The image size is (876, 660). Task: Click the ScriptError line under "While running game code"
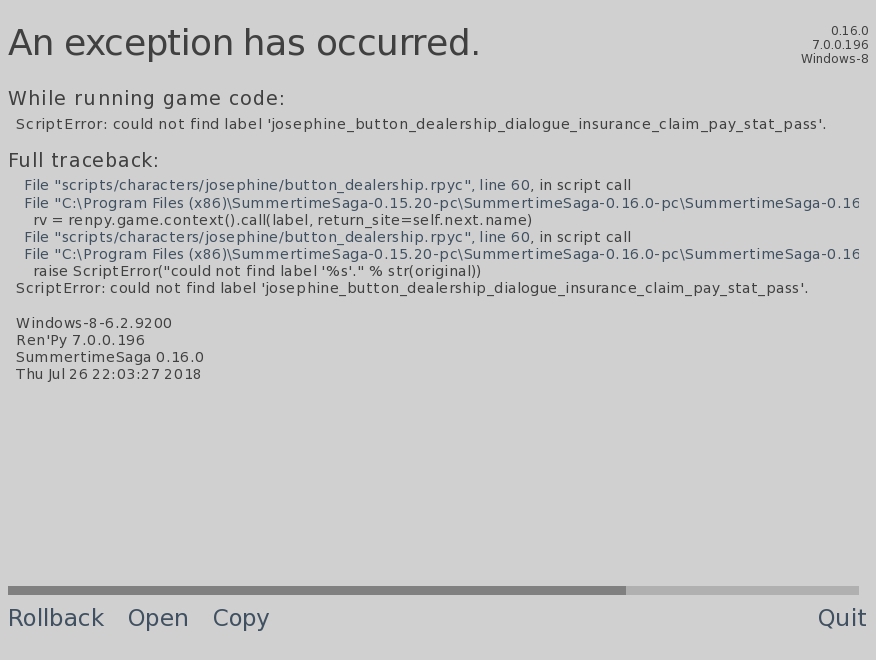point(421,124)
